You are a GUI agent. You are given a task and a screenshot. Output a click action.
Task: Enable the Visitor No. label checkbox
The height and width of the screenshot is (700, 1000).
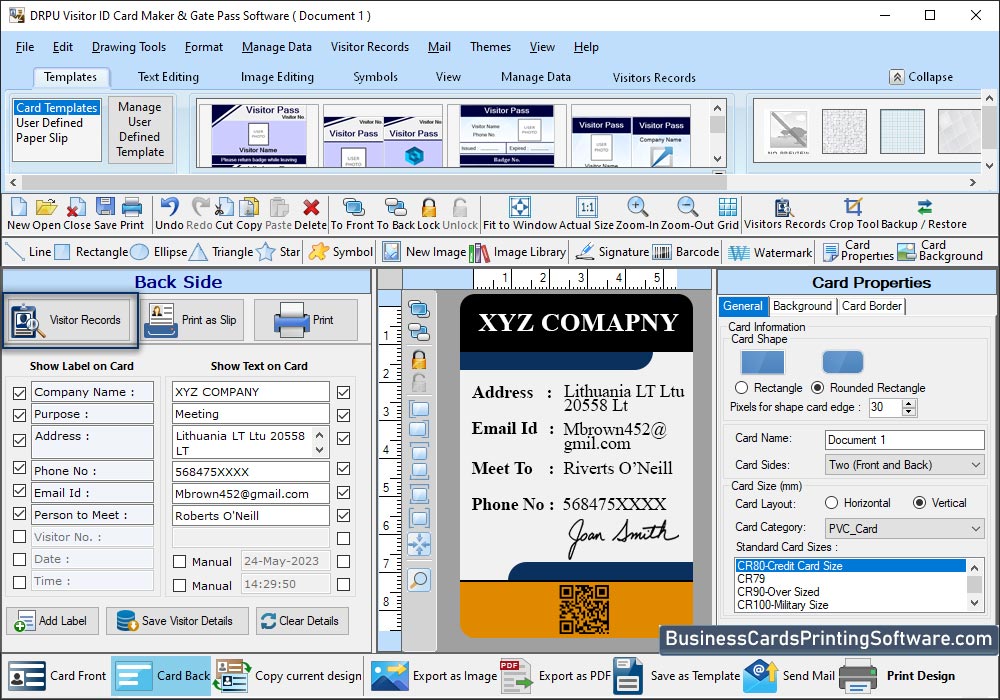[19, 537]
